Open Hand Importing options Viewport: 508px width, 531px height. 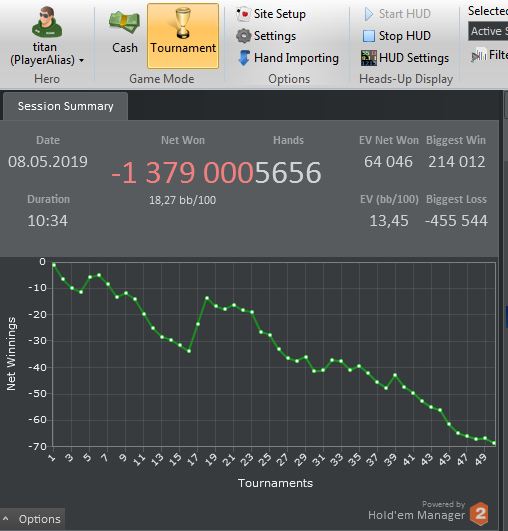[x=288, y=58]
